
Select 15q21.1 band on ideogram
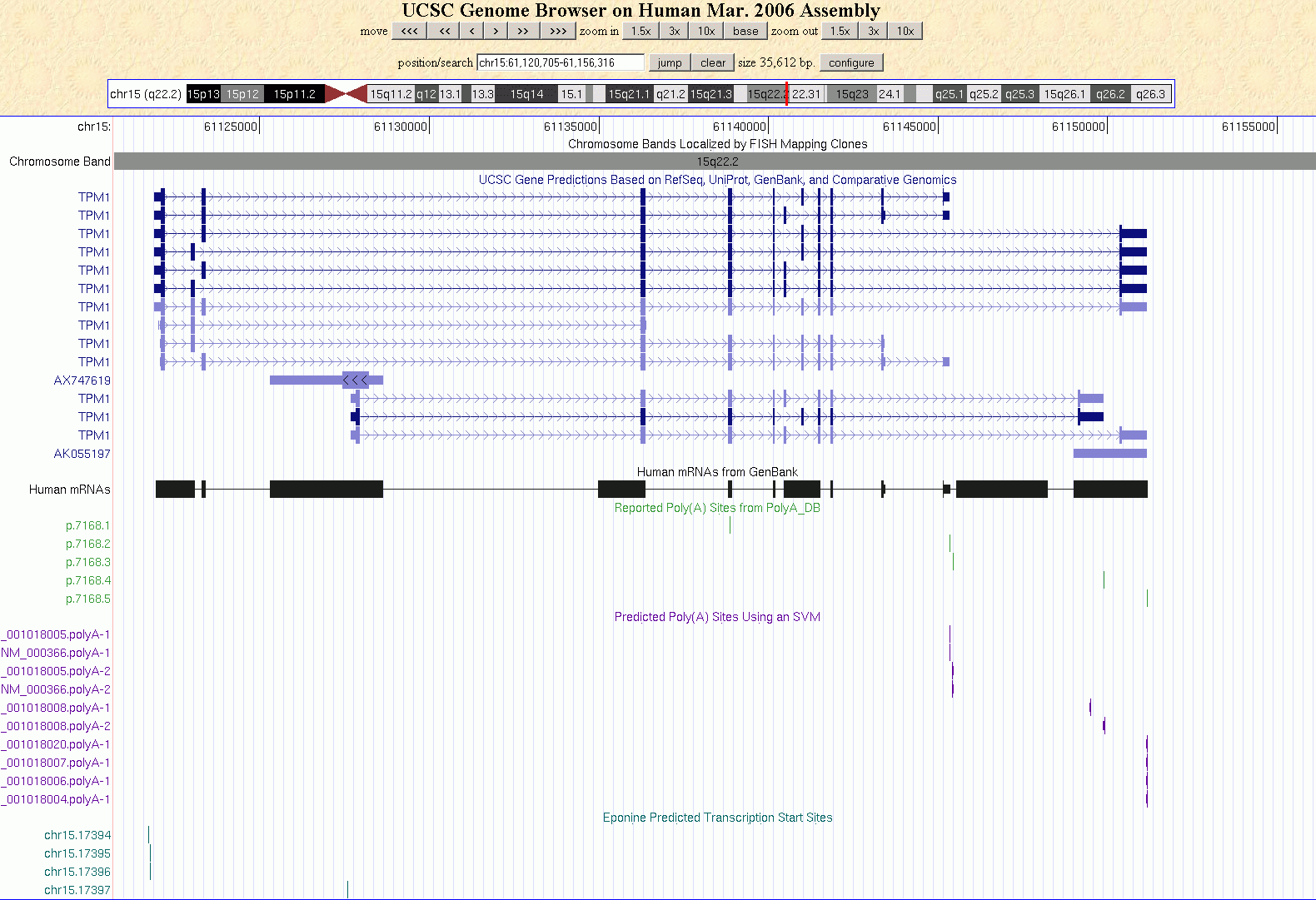pyautogui.click(x=629, y=94)
